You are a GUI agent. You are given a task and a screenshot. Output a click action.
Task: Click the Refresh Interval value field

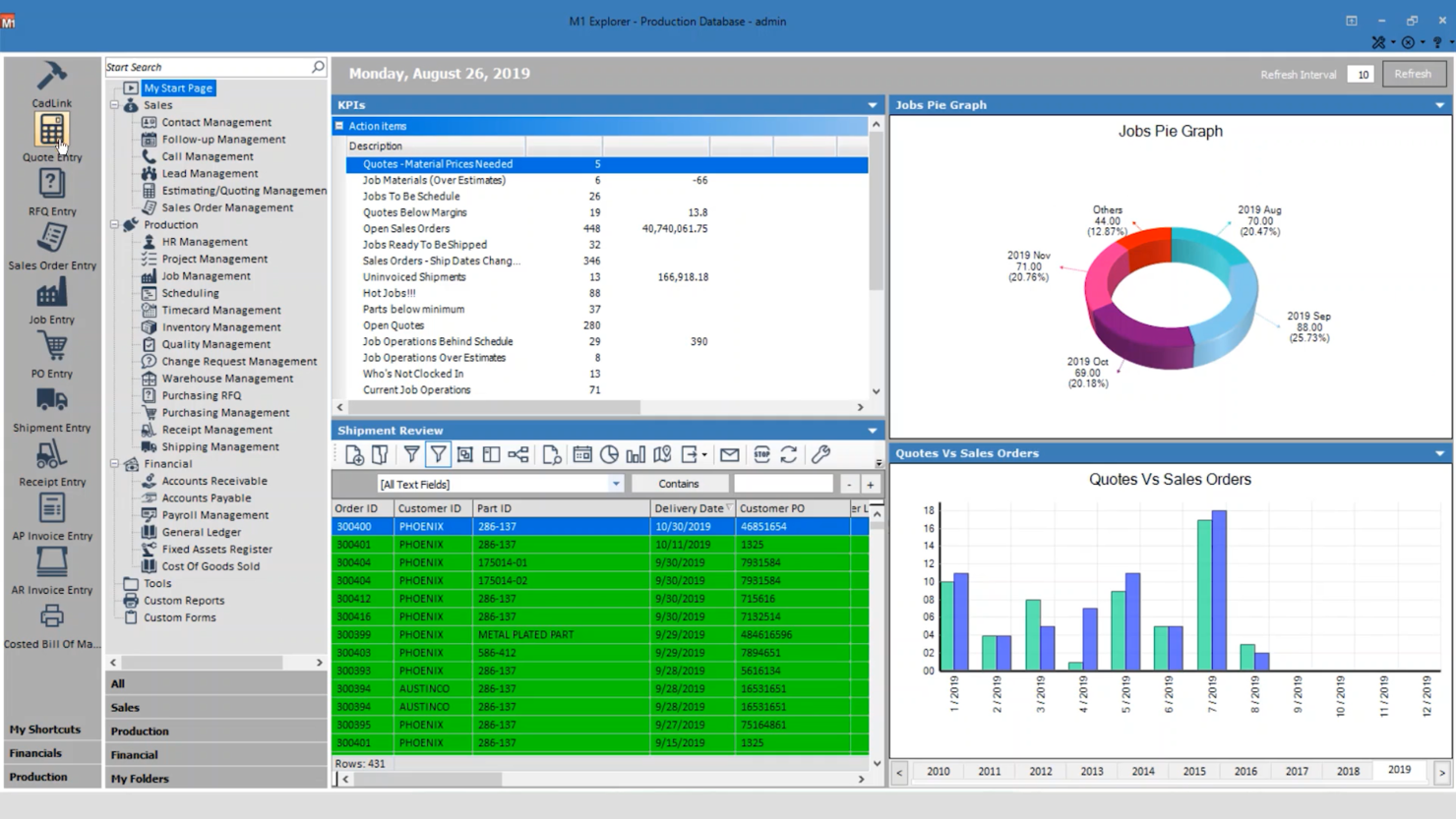tap(1362, 75)
